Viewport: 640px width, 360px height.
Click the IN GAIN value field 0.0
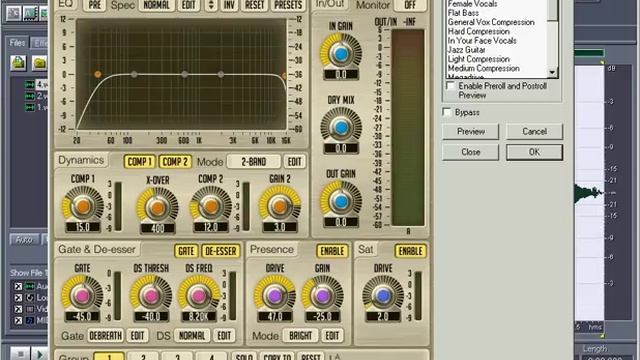tap(341, 75)
